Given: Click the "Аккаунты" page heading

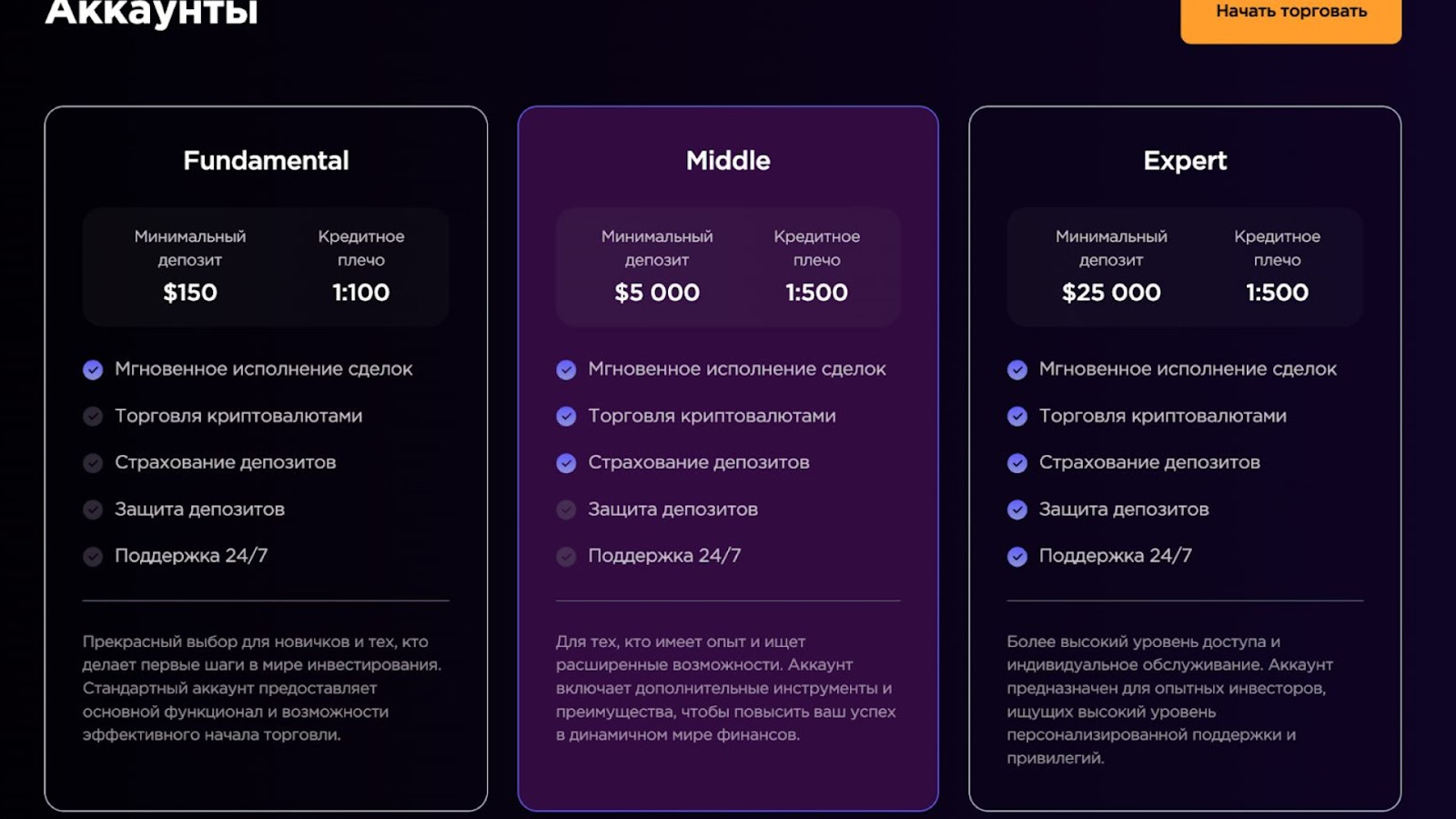Looking at the screenshot, I should (152, 13).
